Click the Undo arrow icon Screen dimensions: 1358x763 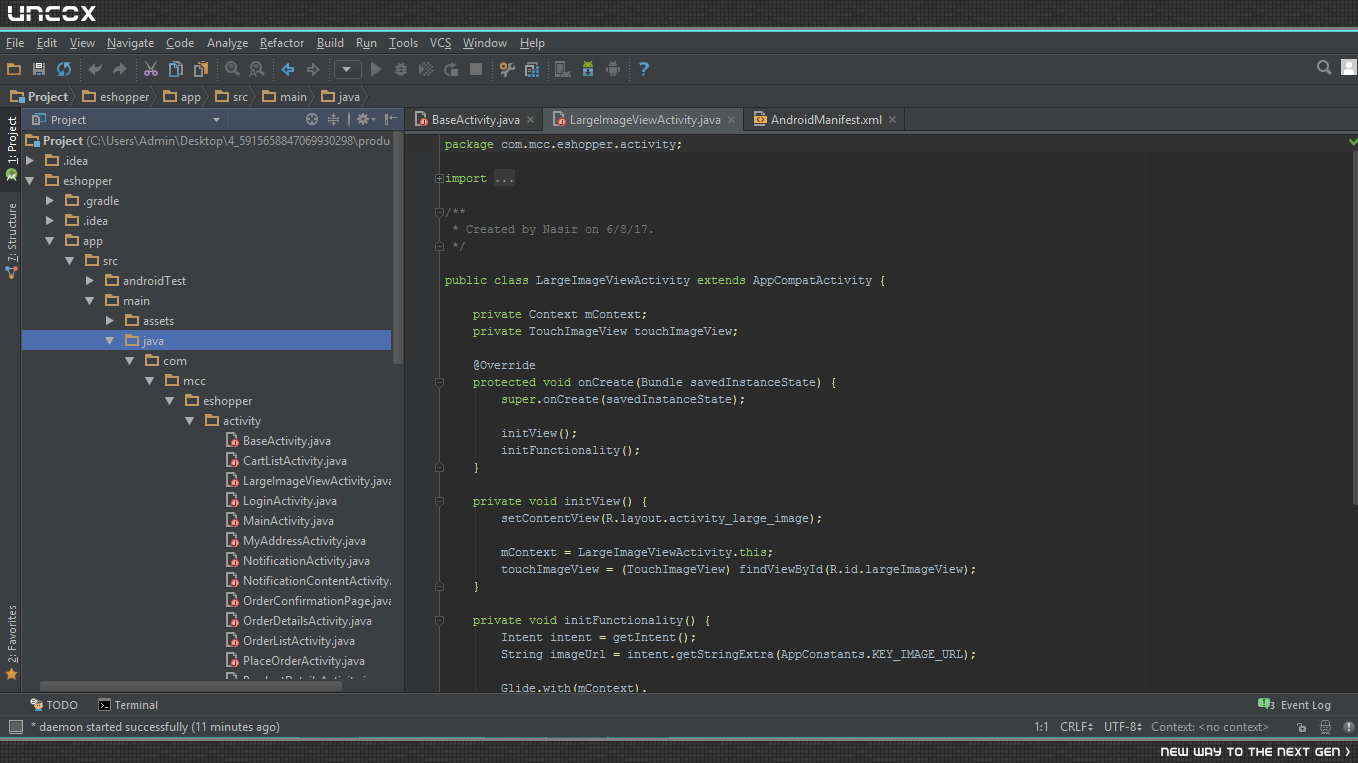pos(95,69)
